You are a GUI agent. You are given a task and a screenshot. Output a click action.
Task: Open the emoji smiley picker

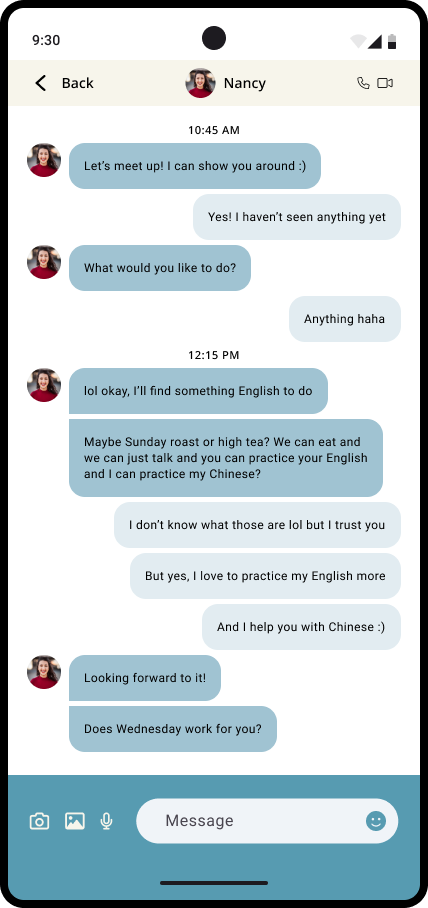[x=376, y=821]
